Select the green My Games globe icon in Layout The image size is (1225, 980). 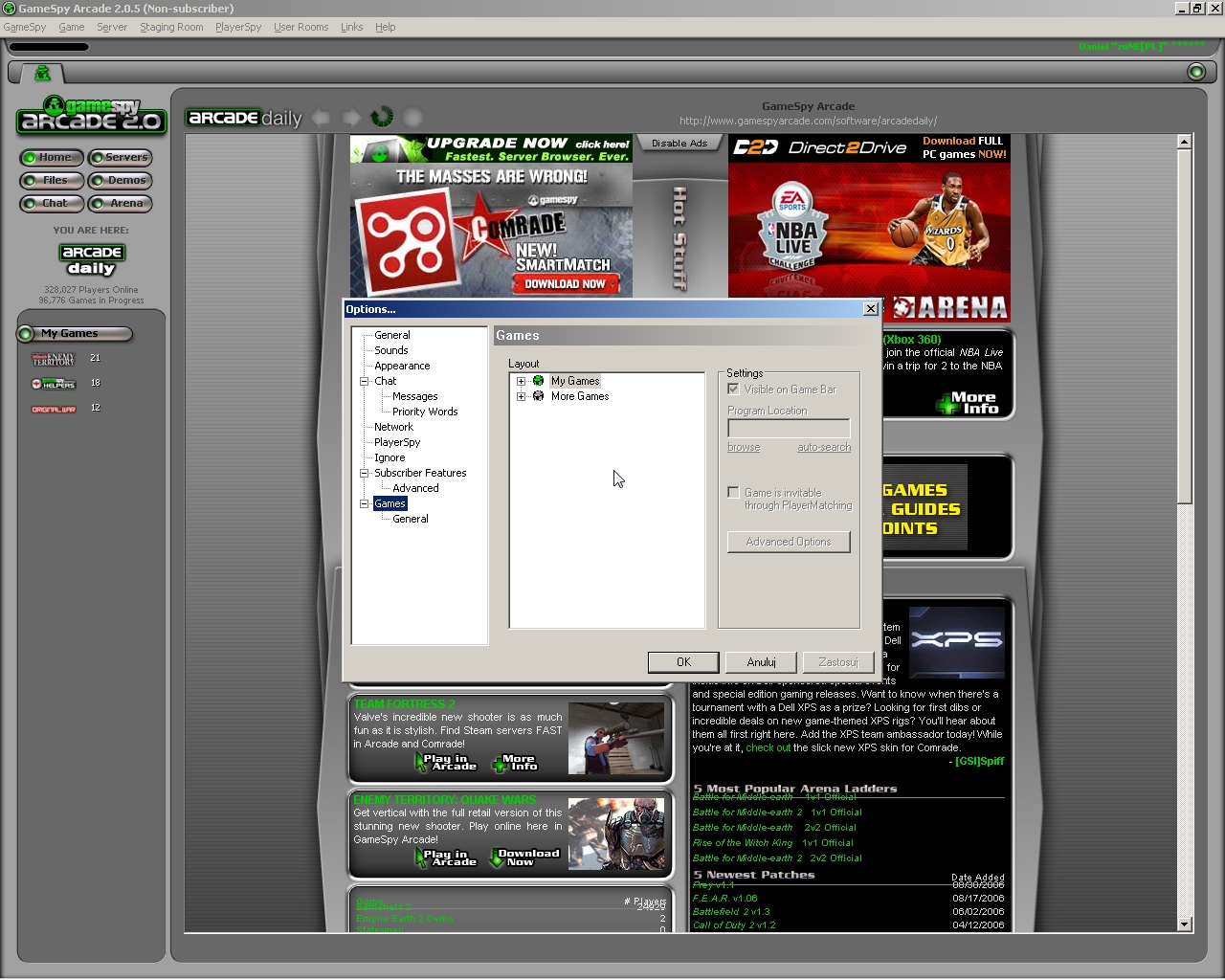538,381
